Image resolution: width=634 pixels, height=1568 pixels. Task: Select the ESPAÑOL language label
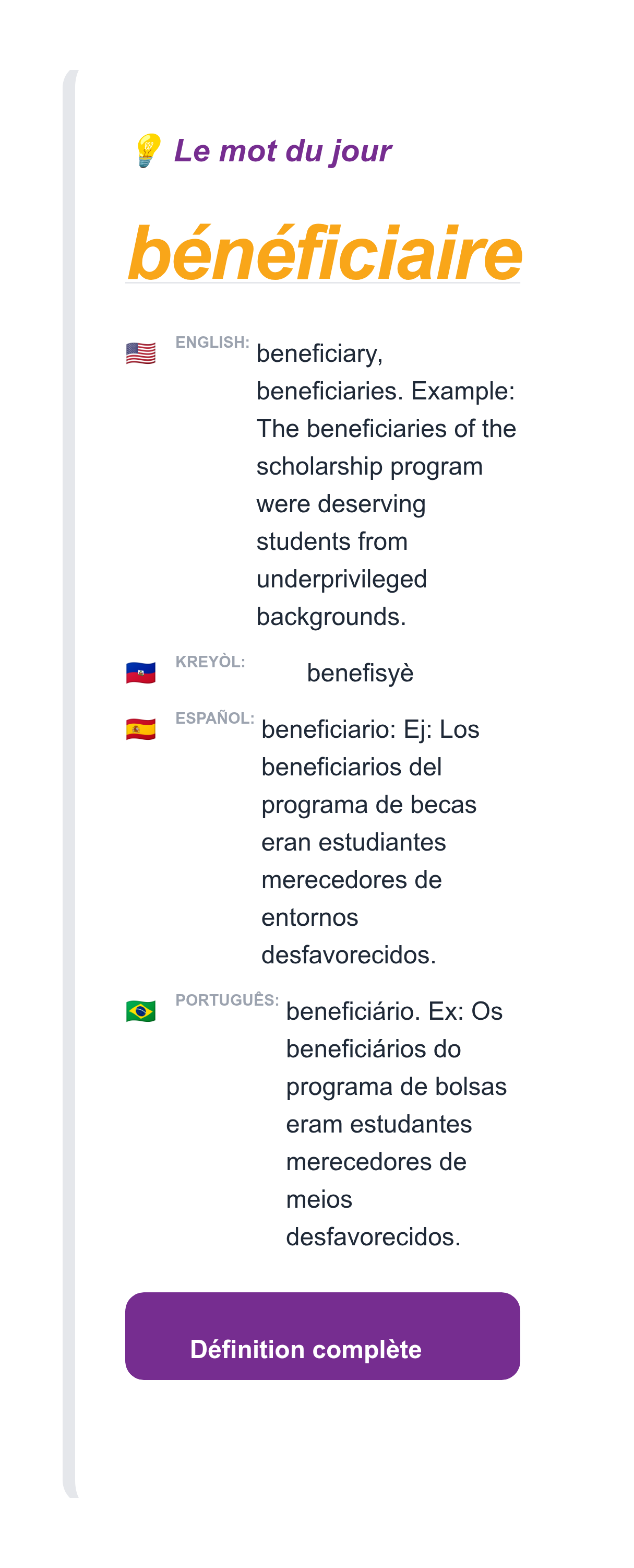[214, 718]
